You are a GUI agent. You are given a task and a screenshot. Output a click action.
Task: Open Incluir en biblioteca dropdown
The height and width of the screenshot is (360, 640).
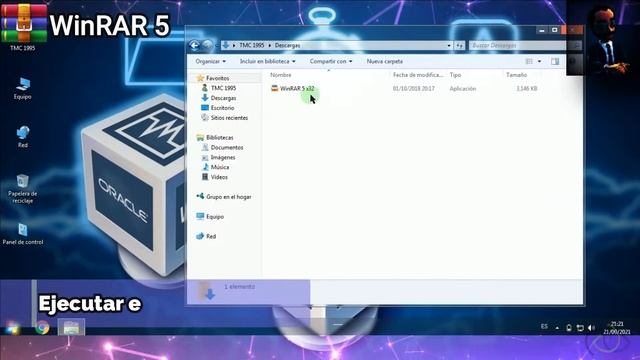(x=267, y=61)
